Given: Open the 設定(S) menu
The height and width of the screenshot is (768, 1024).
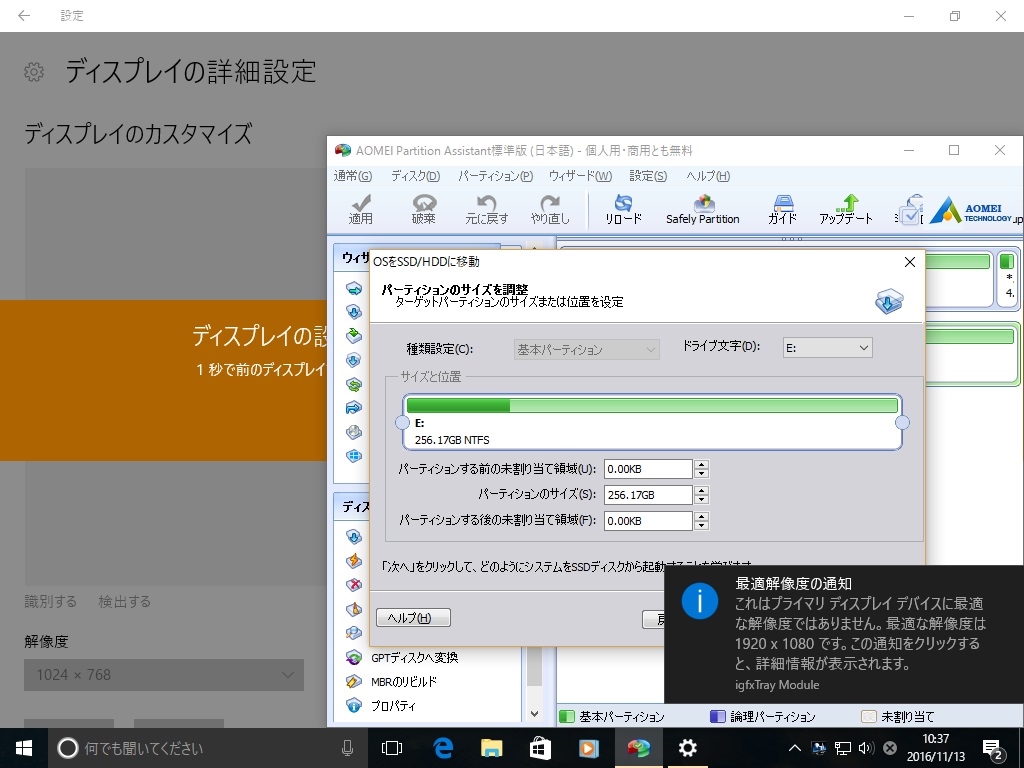Looking at the screenshot, I should click(648, 176).
